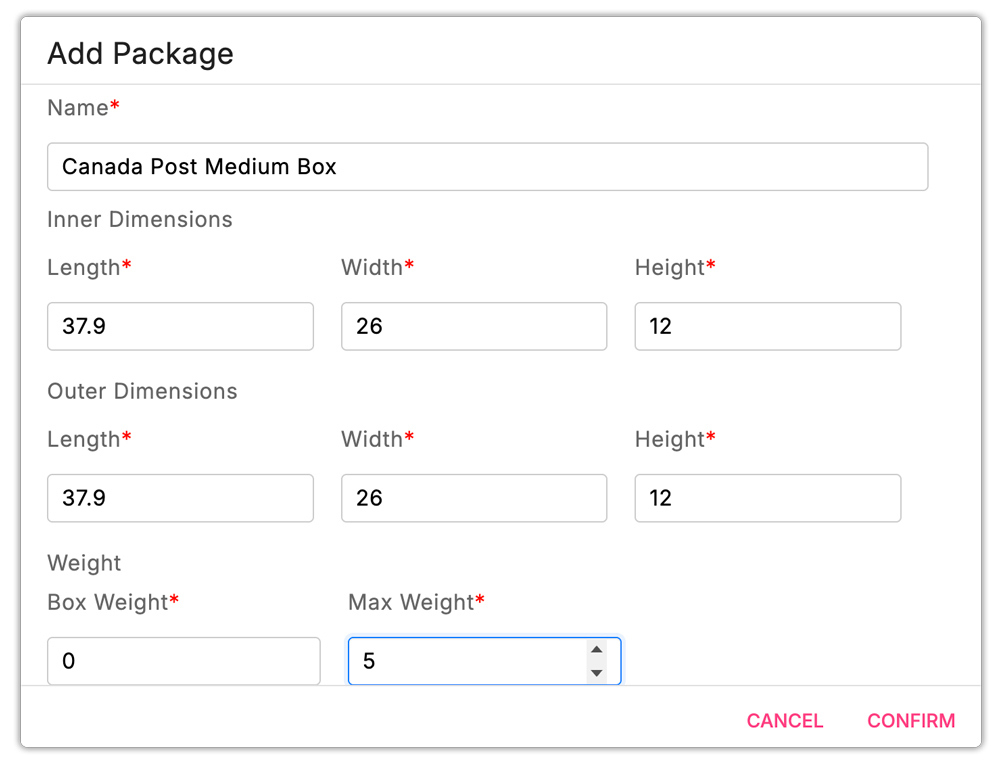The width and height of the screenshot is (1000, 763).
Task: Click the Outer Dimensions section label
Action: [x=142, y=391]
